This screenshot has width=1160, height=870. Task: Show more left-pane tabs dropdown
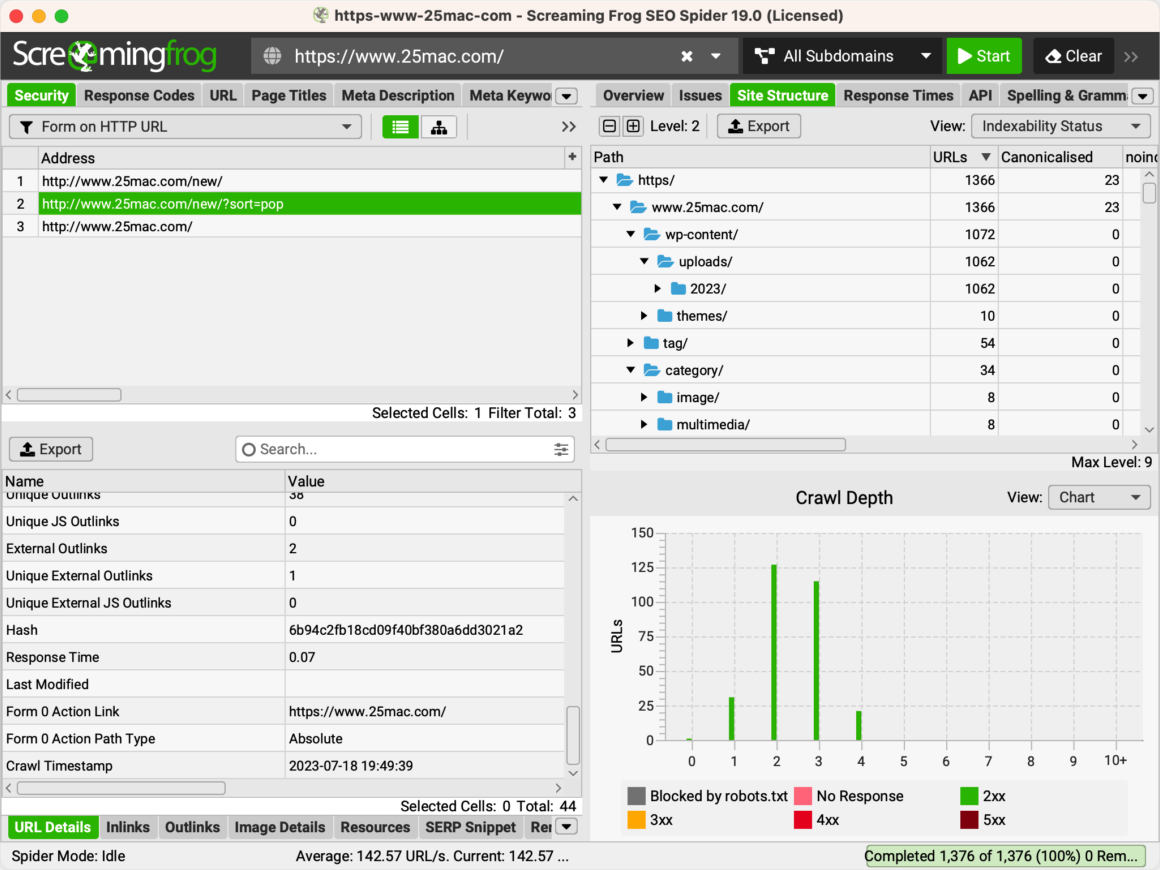(x=567, y=96)
